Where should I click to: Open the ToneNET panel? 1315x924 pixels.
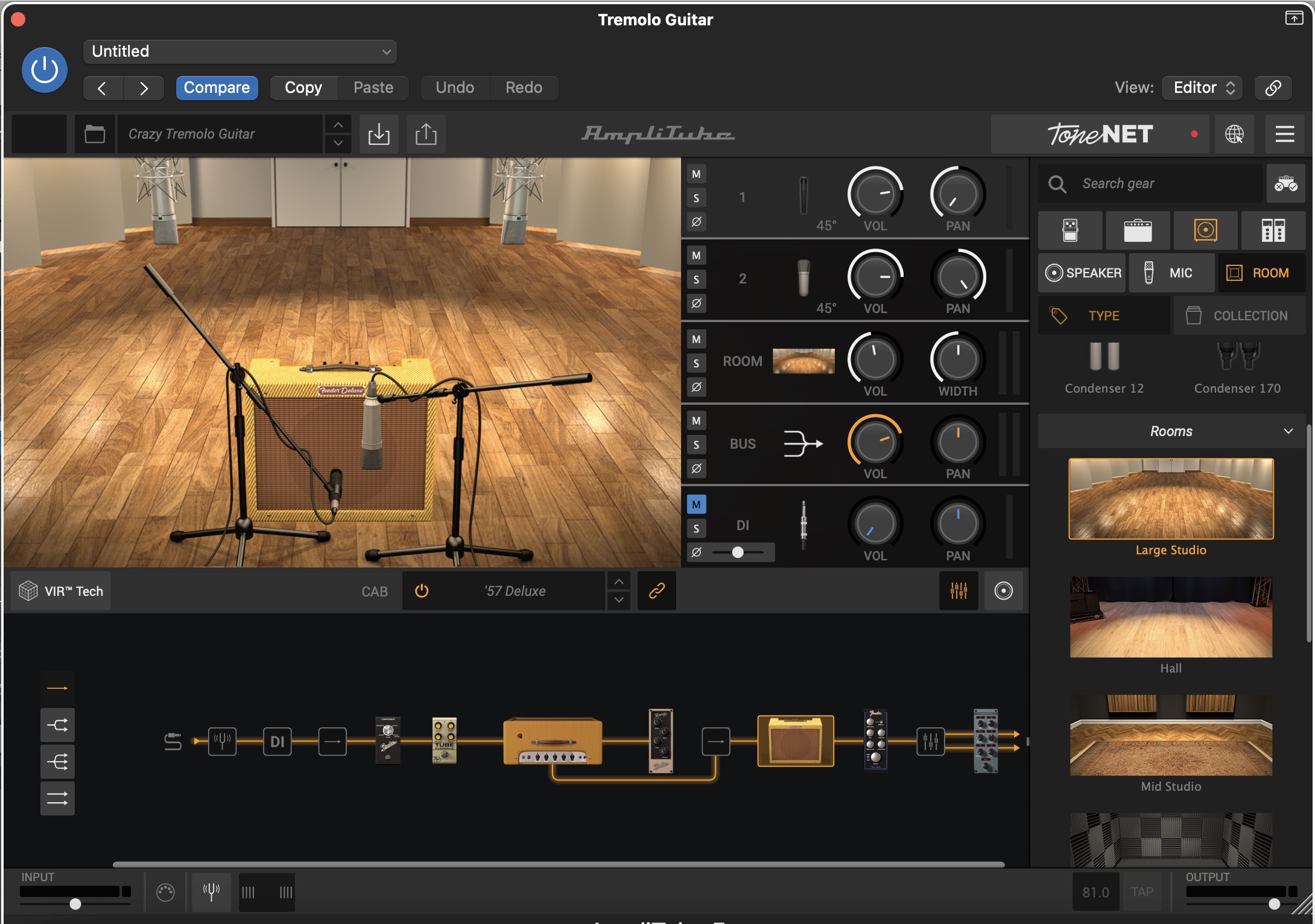tap(1100, 134)
